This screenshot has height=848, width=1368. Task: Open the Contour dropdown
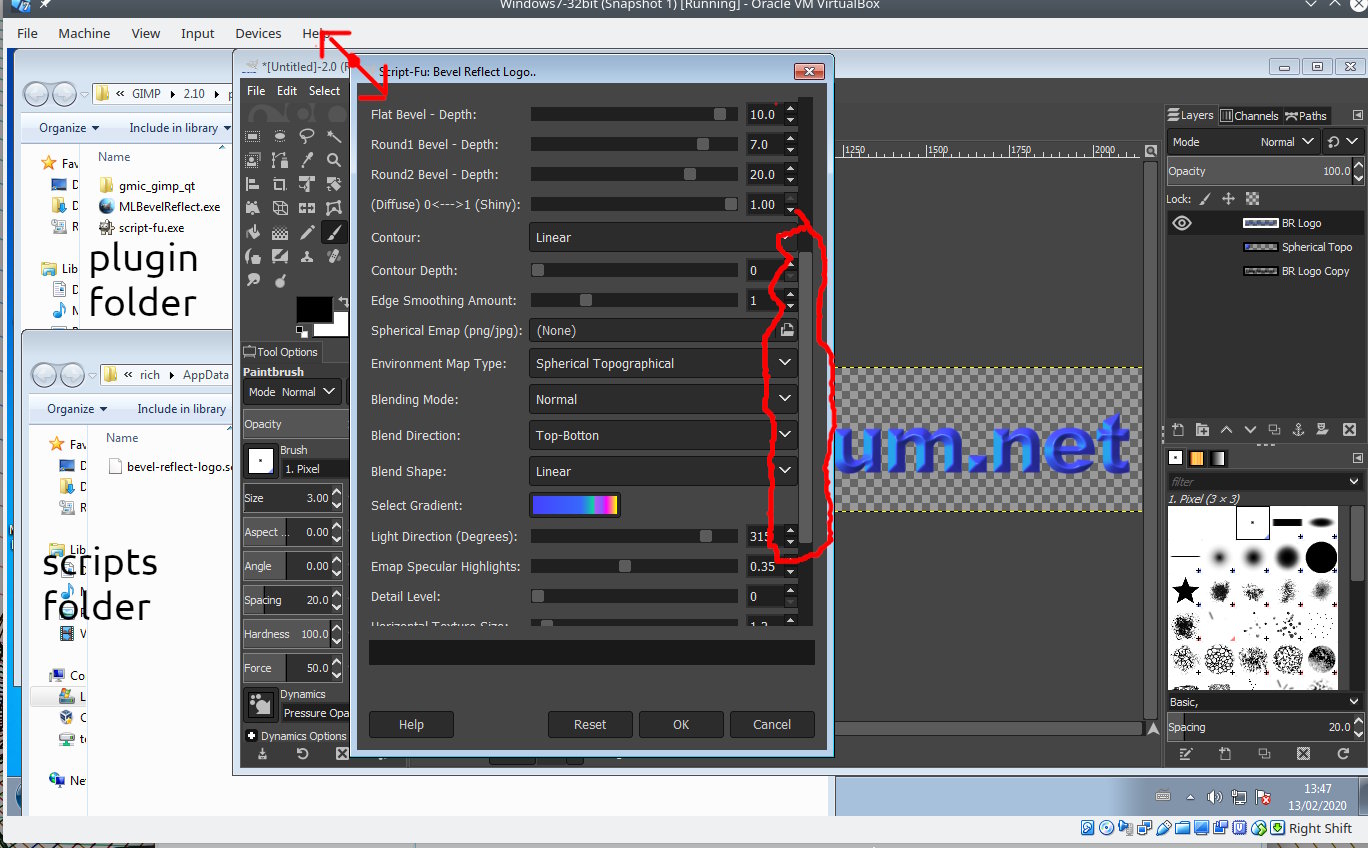[x=663, y=237]
